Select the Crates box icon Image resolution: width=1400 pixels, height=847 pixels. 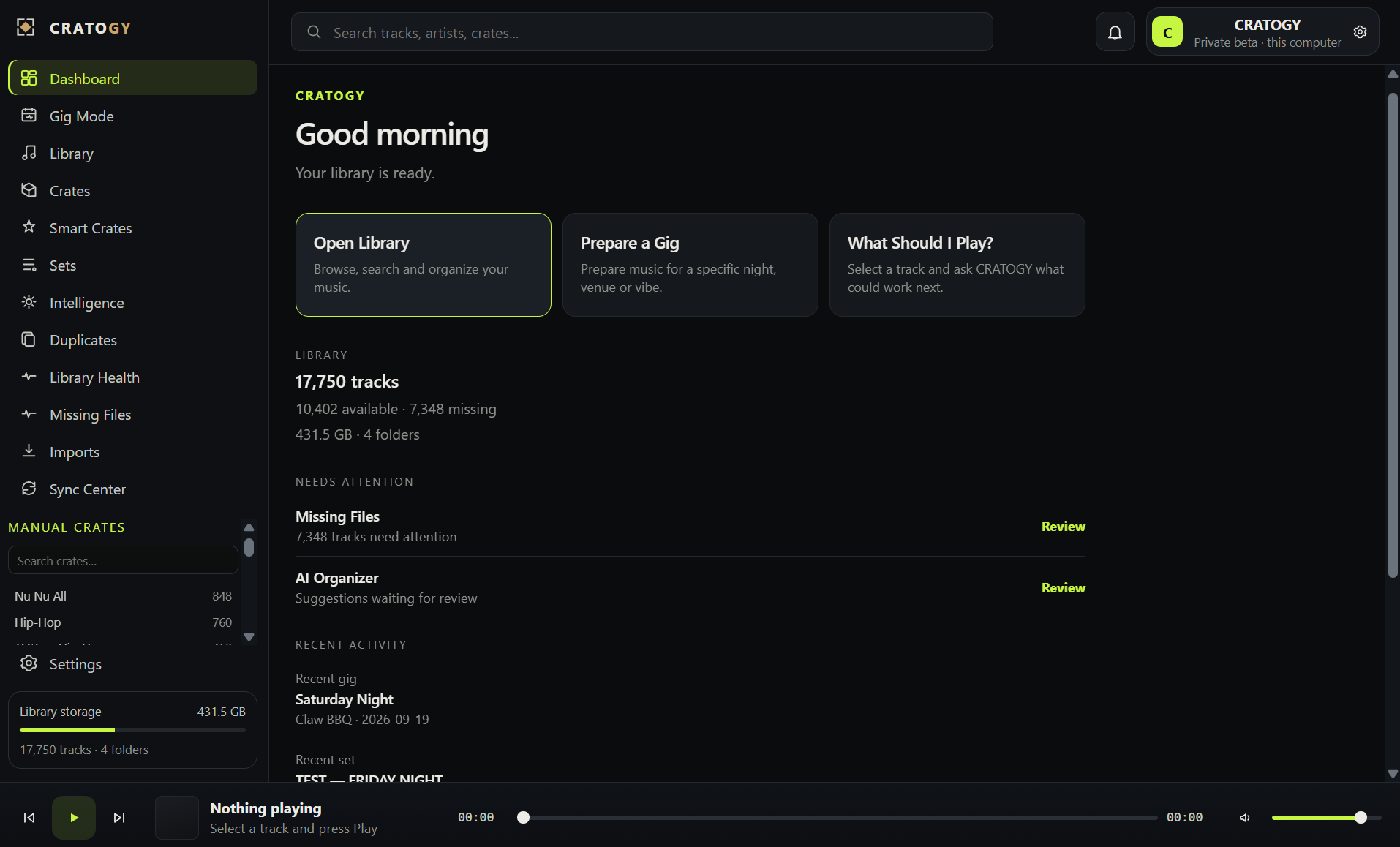point(29,190)
